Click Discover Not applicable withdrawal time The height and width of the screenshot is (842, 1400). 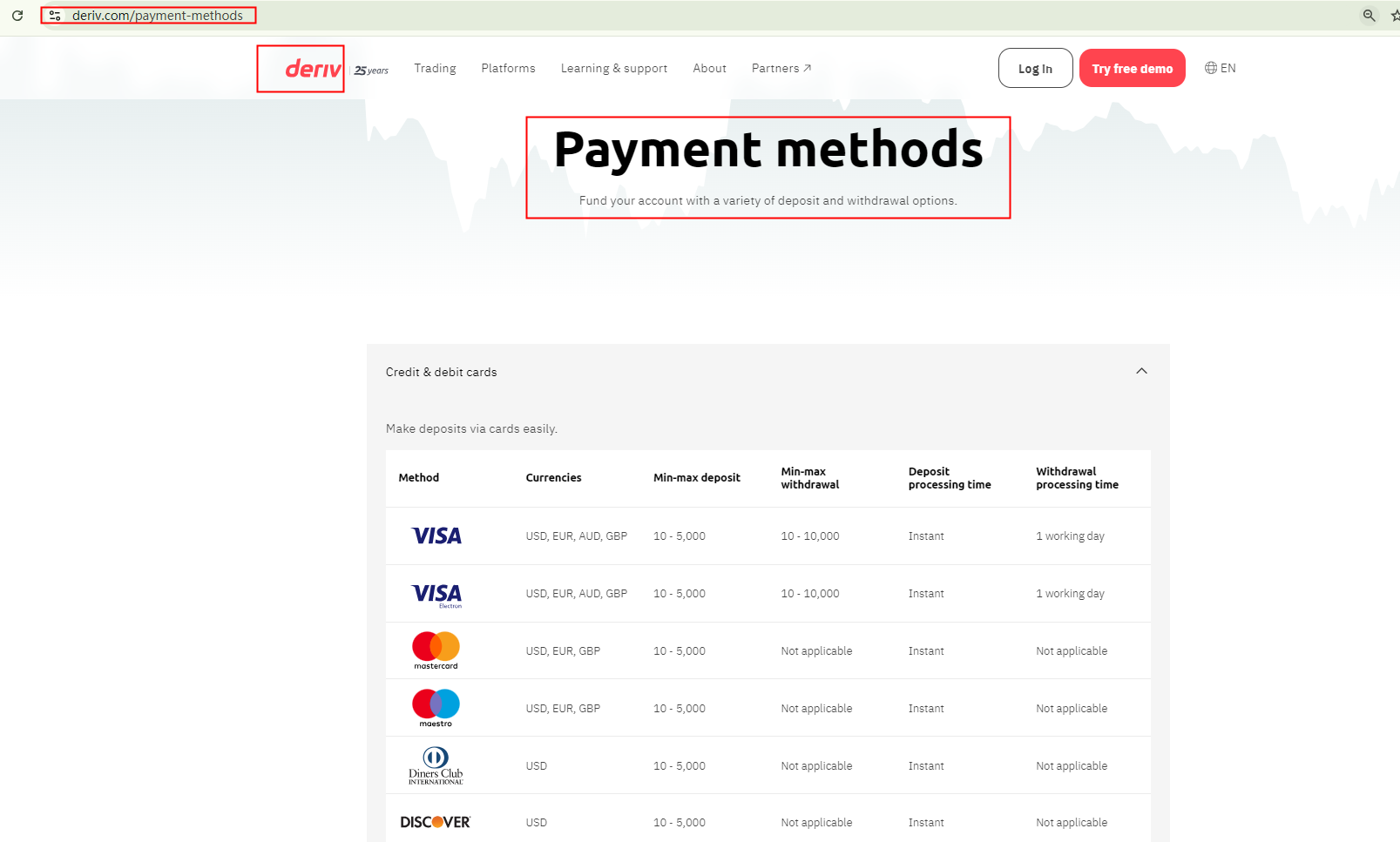1072,823
